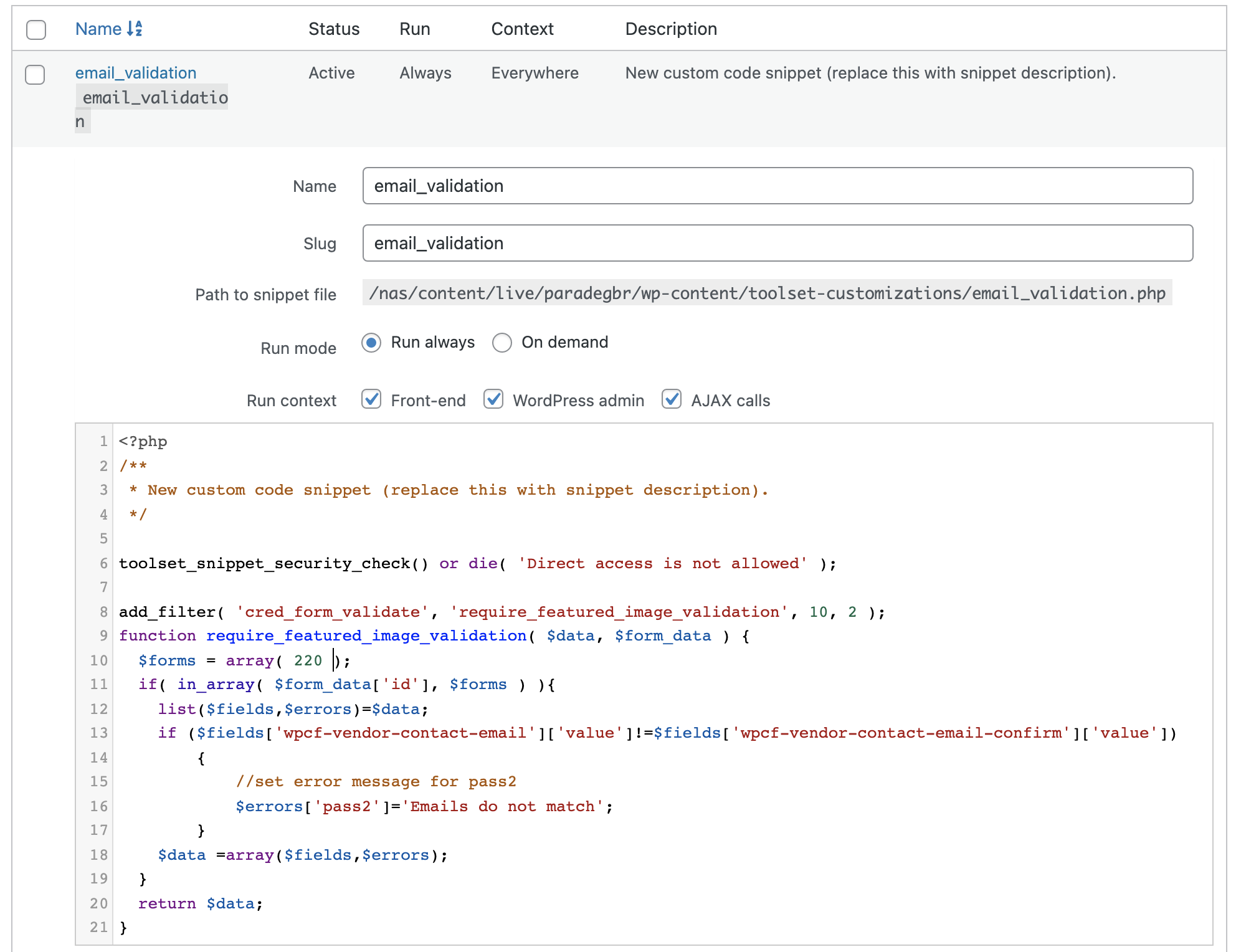This screenshot has height=952, width=1236.
Task: Click the $data =array($fields,$errors) line
Action: (303, 855)
